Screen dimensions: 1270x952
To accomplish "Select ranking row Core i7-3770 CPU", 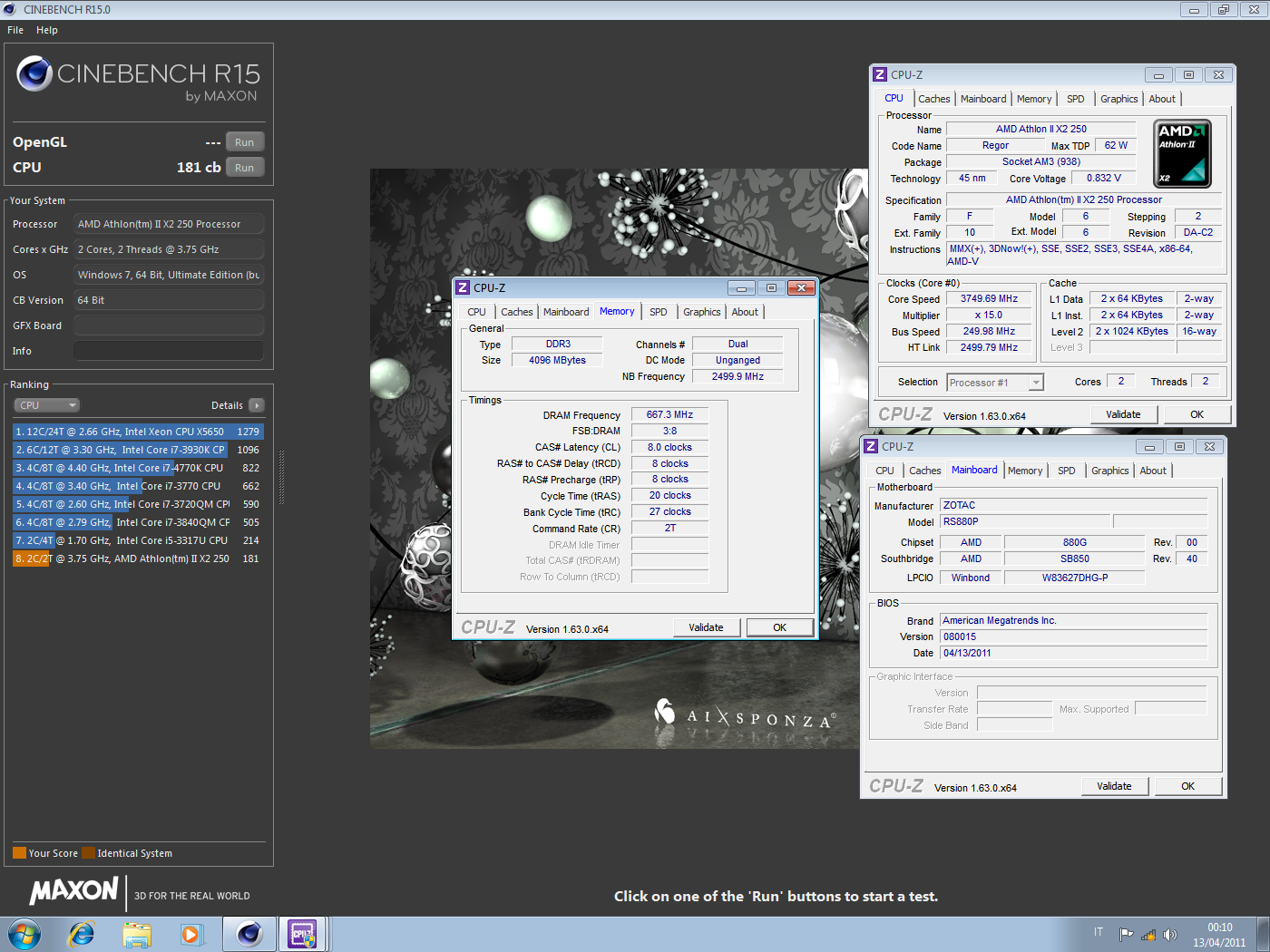I will click(138, 486).
